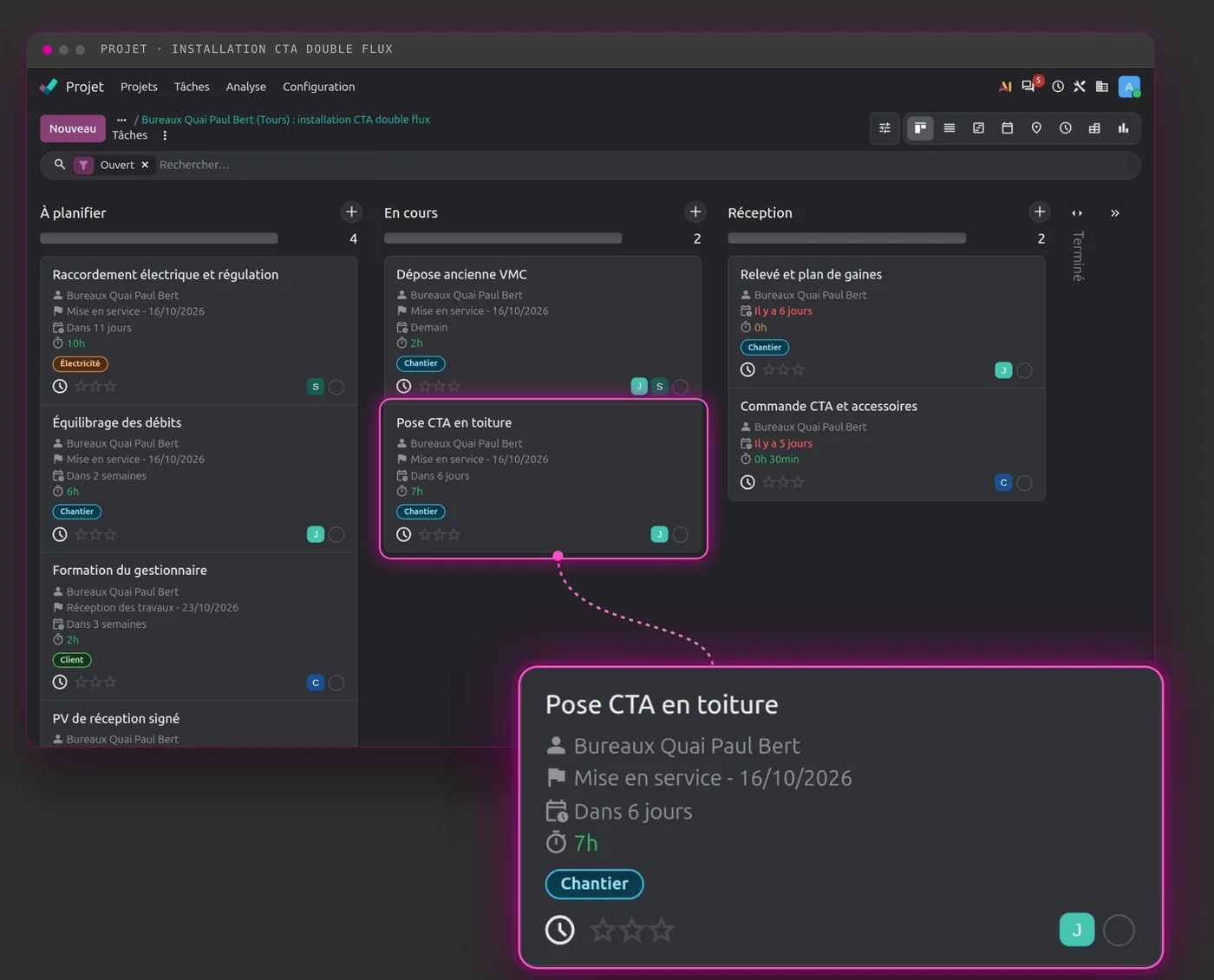Switch to the List view
The height and width of the screenshot is (980, 1214).
click(x=950, y=128)
